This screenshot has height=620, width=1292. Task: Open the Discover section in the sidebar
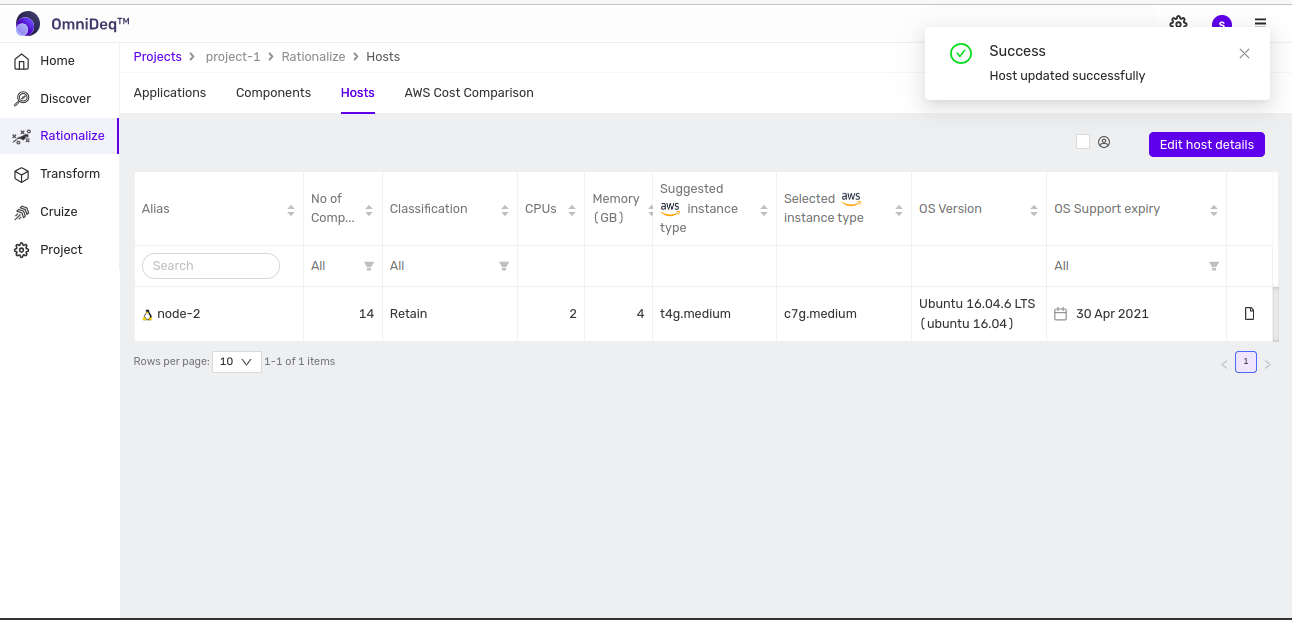pos(64,99)
